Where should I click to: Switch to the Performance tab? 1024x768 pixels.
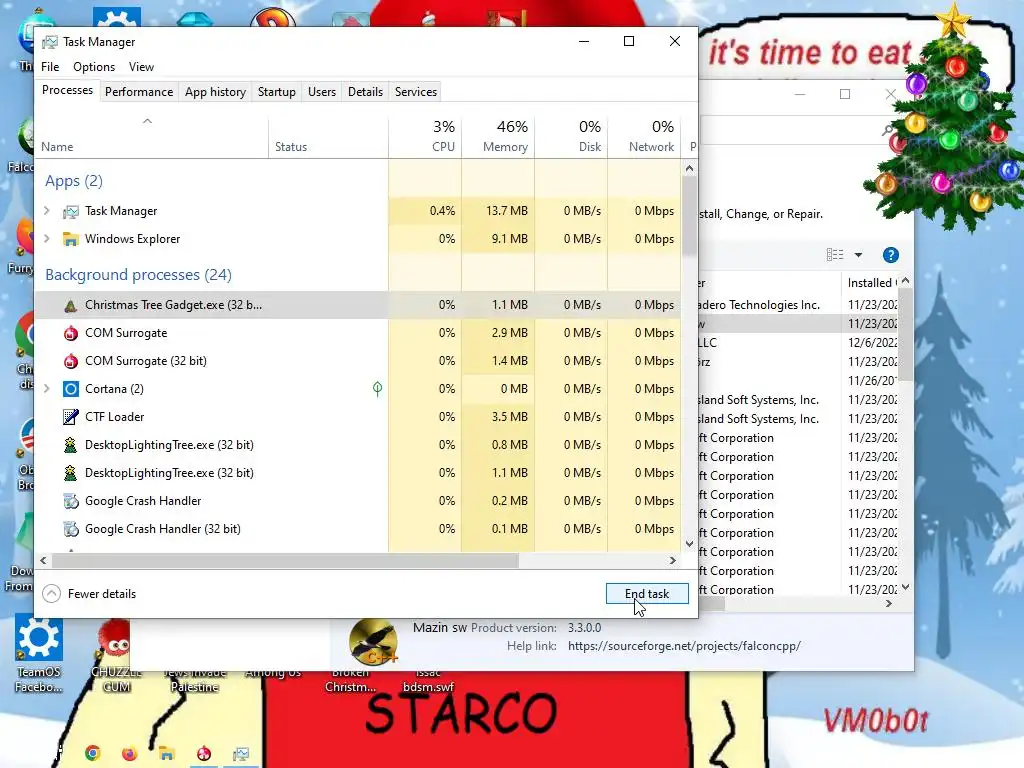click(139, 92)
